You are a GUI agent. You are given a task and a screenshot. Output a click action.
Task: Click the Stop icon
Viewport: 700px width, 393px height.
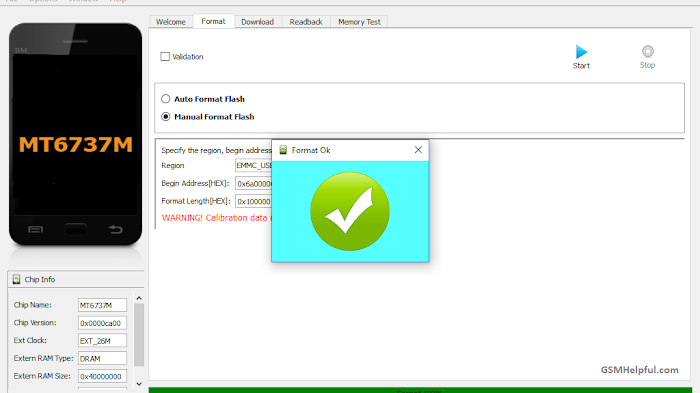pos(648,51)
